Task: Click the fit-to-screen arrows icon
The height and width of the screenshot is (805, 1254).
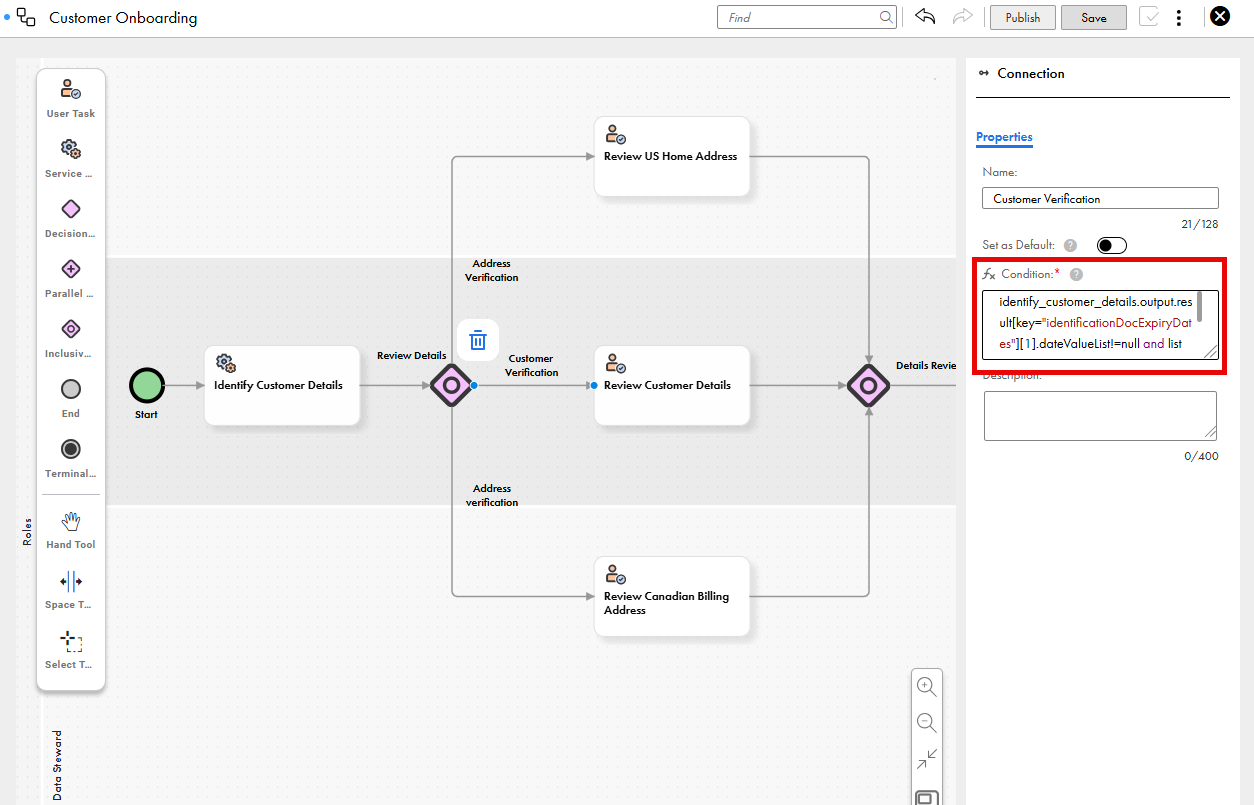Action: coord(926,759)
